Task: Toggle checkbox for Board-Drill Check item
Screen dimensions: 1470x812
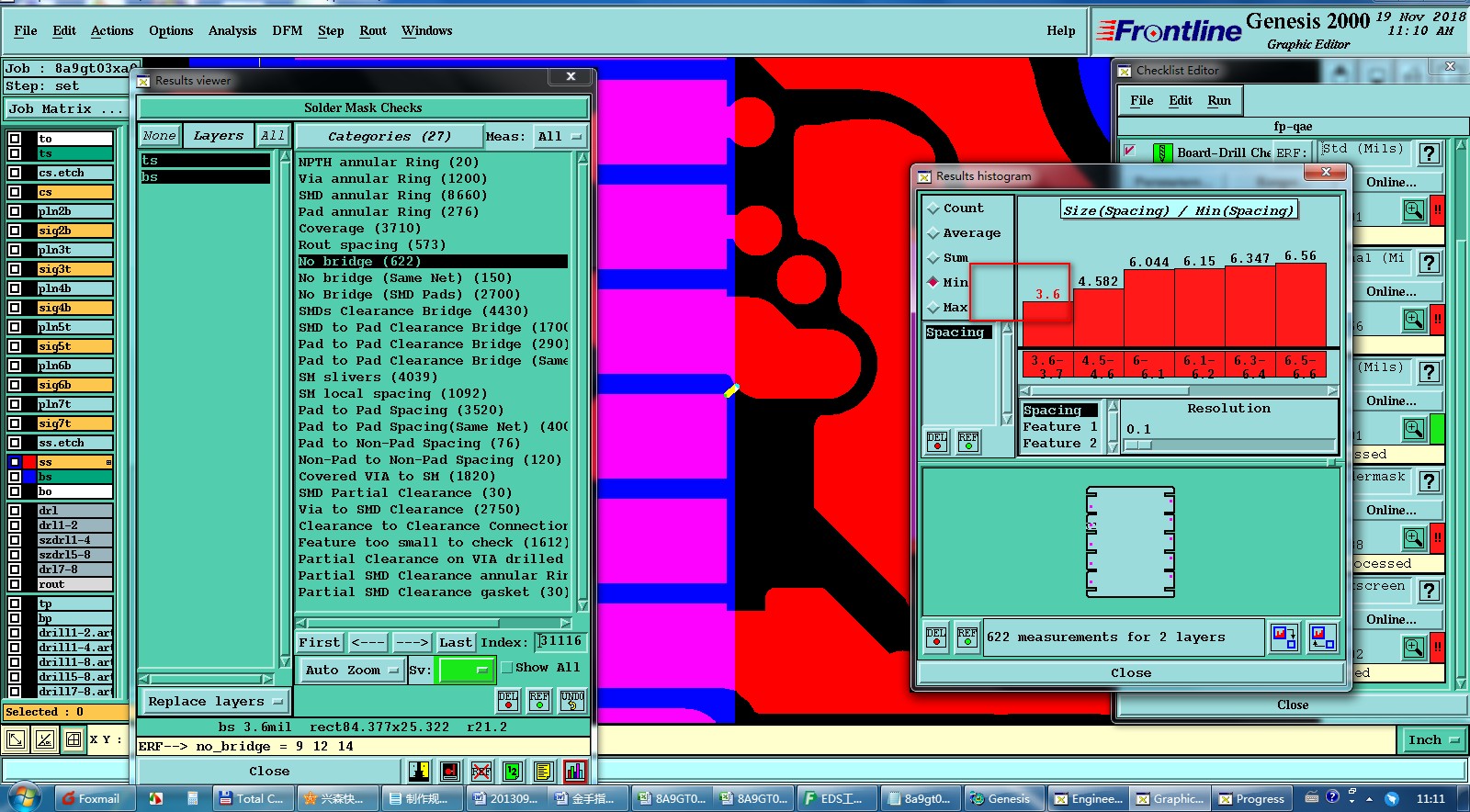Action: tap(1130, 151)
